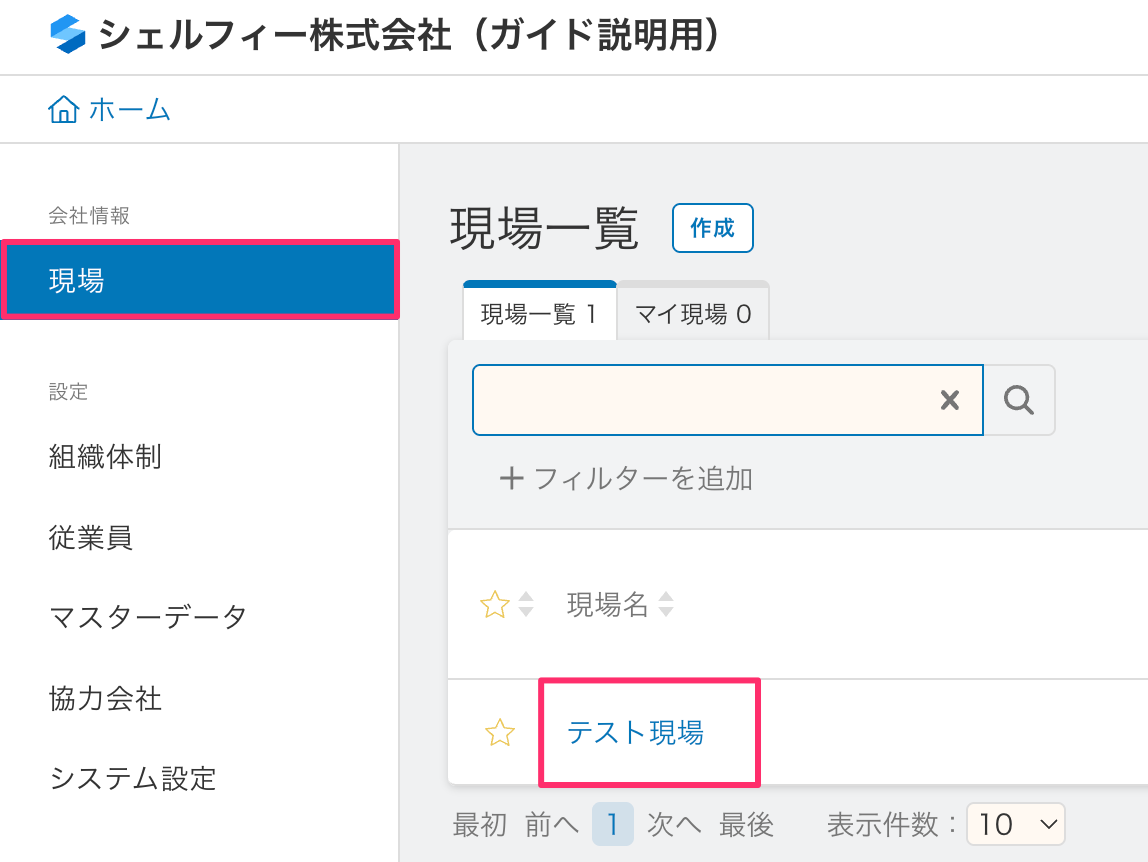The image size is (1148, 862).
Task: Click the search magnifier icon
Action: coord(1020,400)
